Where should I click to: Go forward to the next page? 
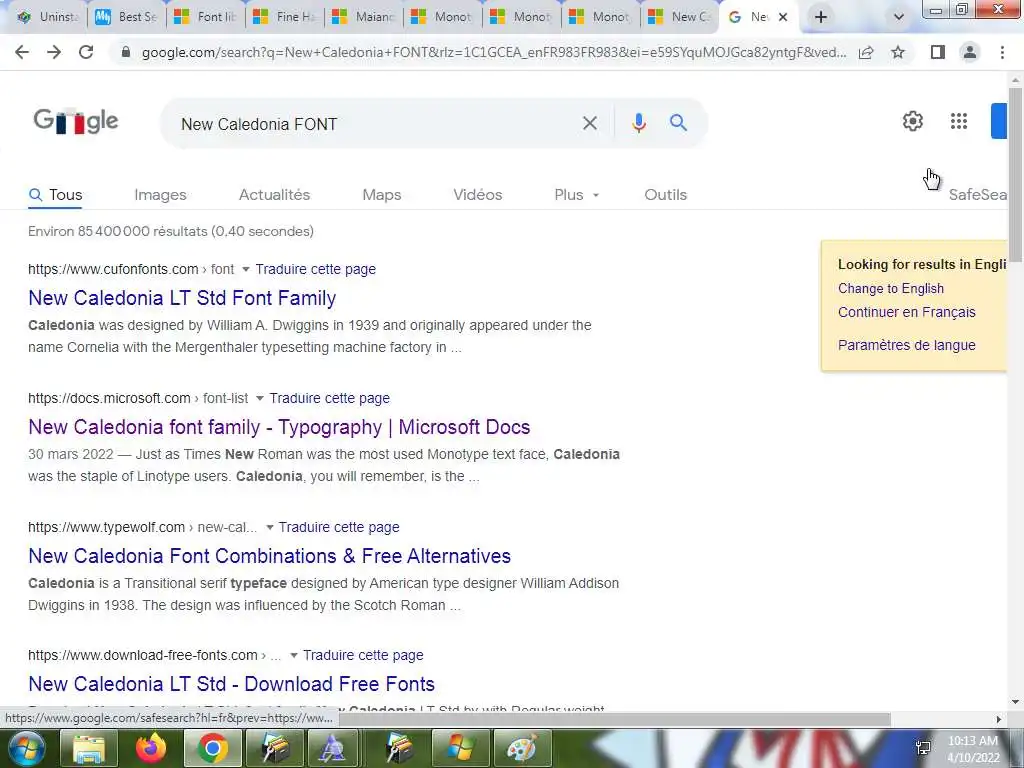(54, 52)
